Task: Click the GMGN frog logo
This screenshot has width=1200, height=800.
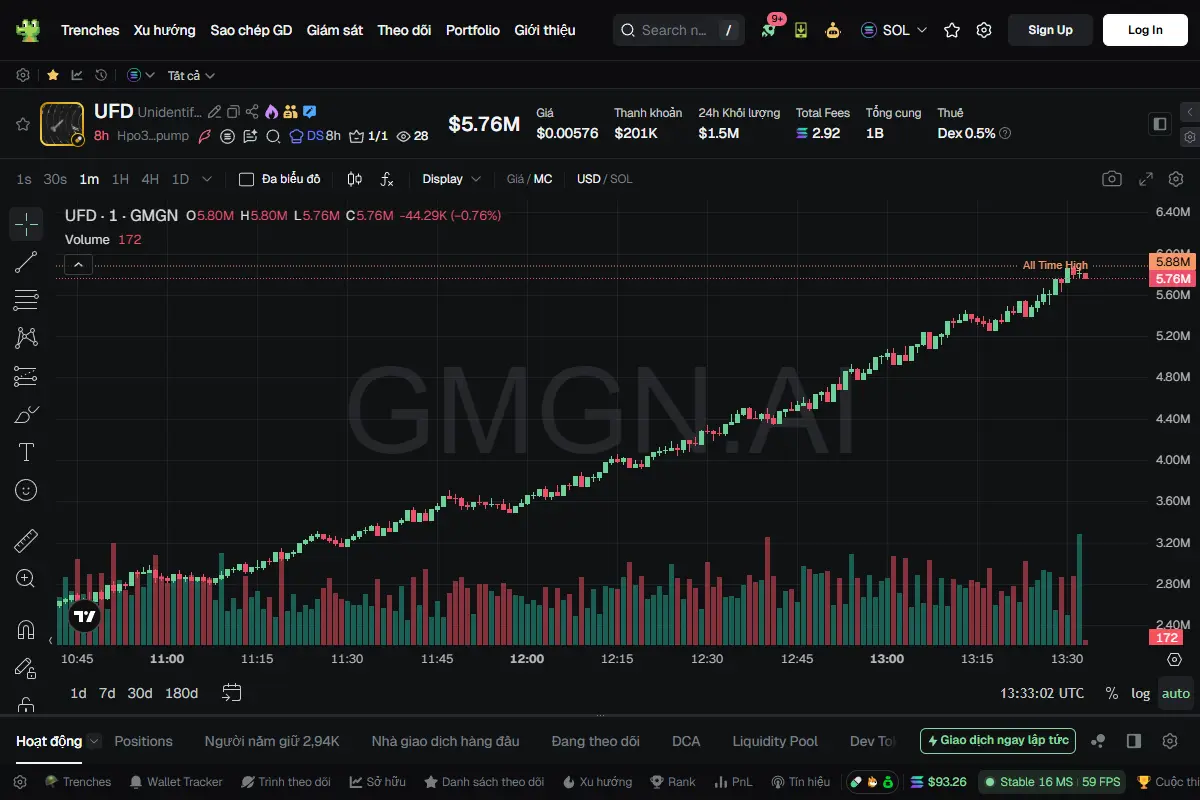Action: [28, 30]
